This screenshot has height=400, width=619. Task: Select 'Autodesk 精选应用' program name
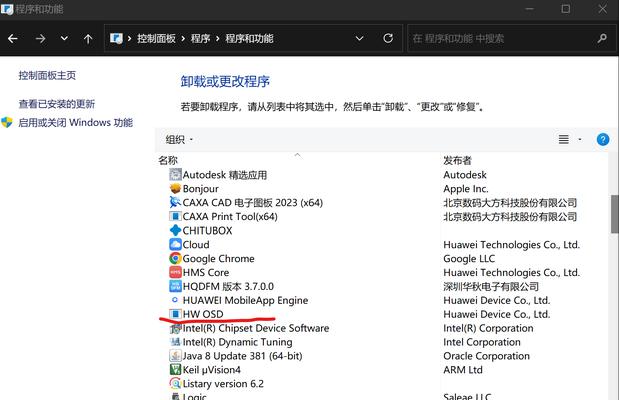225,175
